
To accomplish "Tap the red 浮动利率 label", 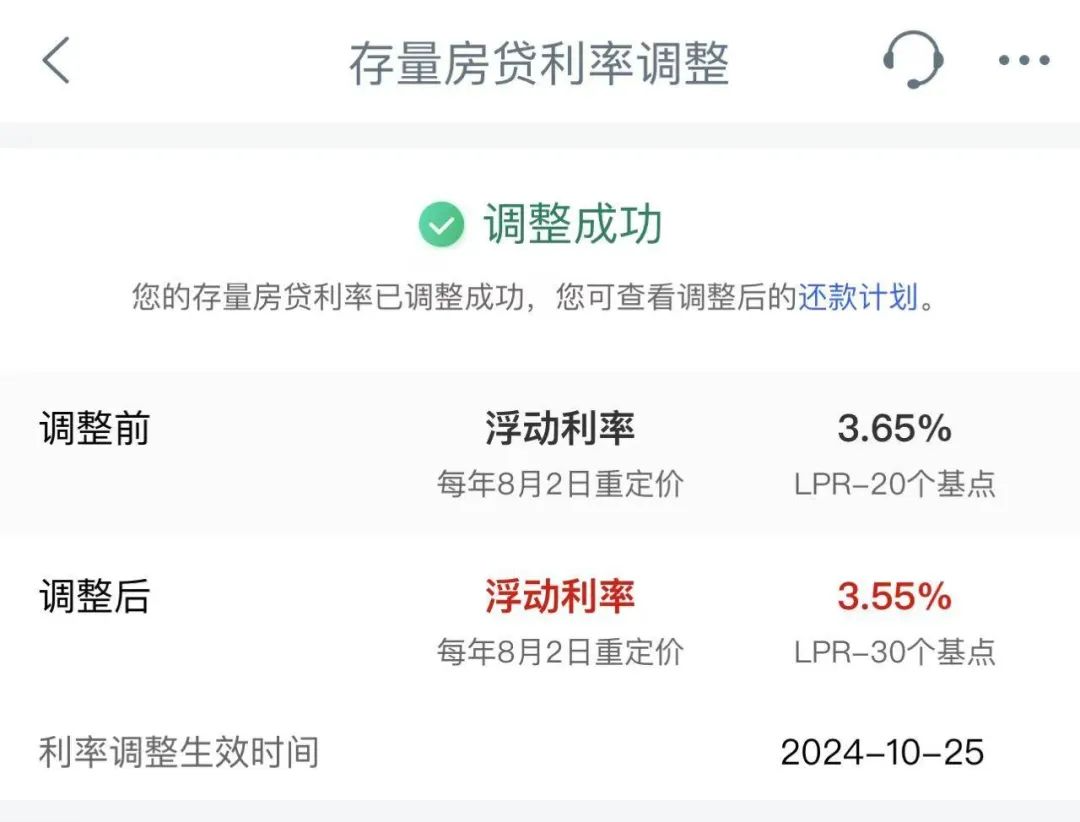I will click(x=559, y=596).
